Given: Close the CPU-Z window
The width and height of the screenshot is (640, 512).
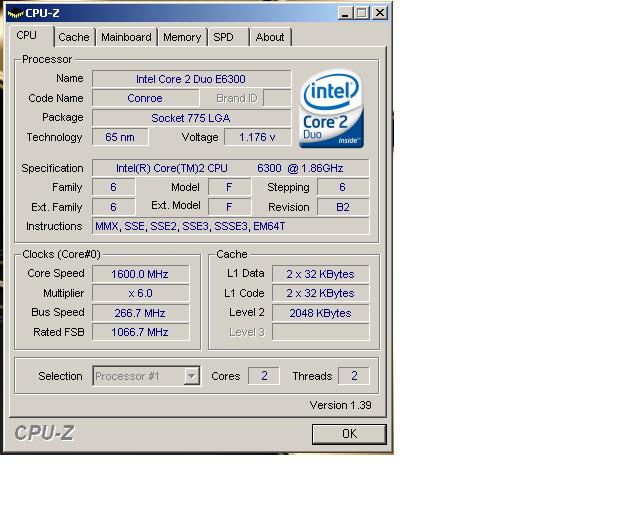Looking at the screenshot, I should (x=380, y=13).
